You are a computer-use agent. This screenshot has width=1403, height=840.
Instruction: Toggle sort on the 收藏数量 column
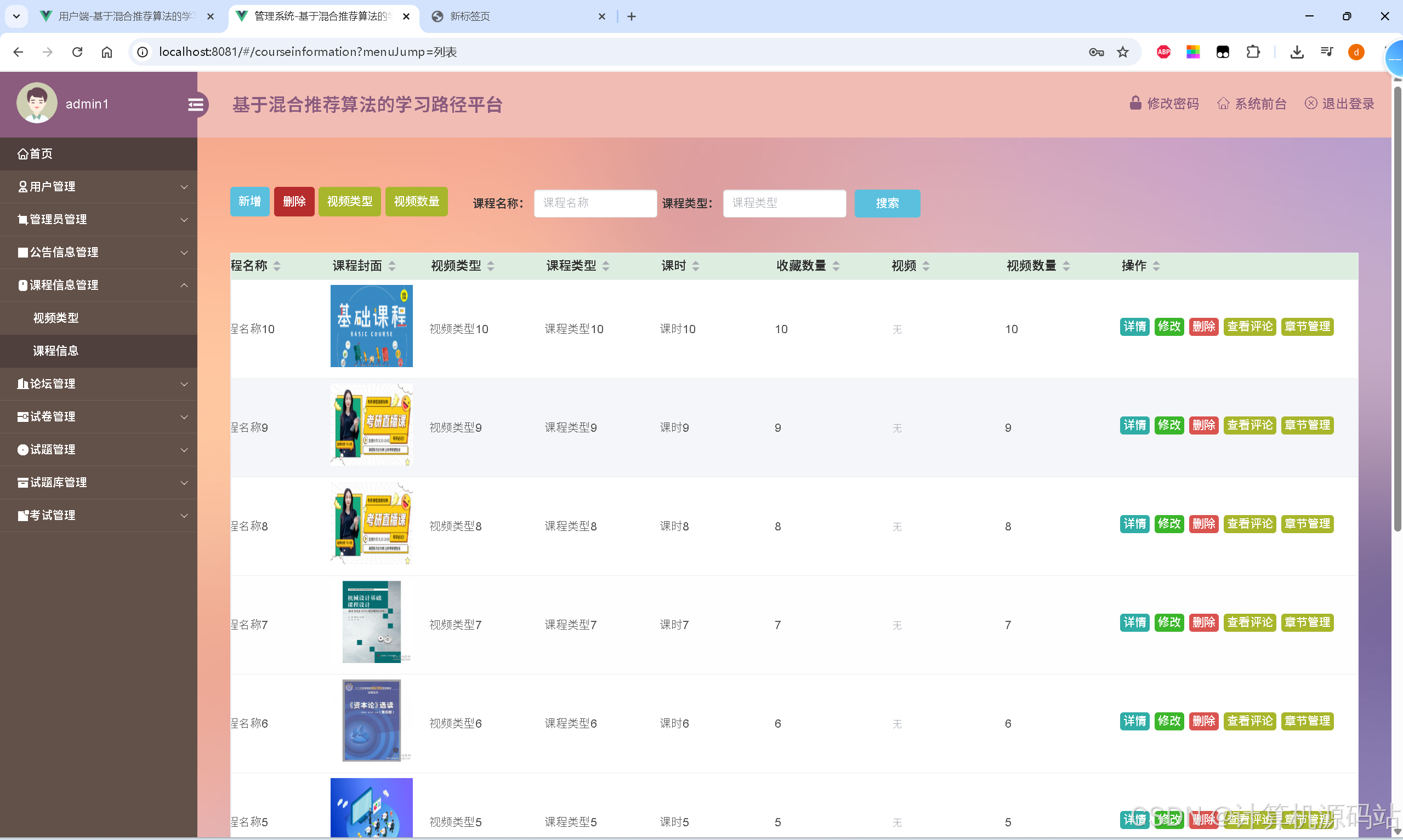point(837,265)
